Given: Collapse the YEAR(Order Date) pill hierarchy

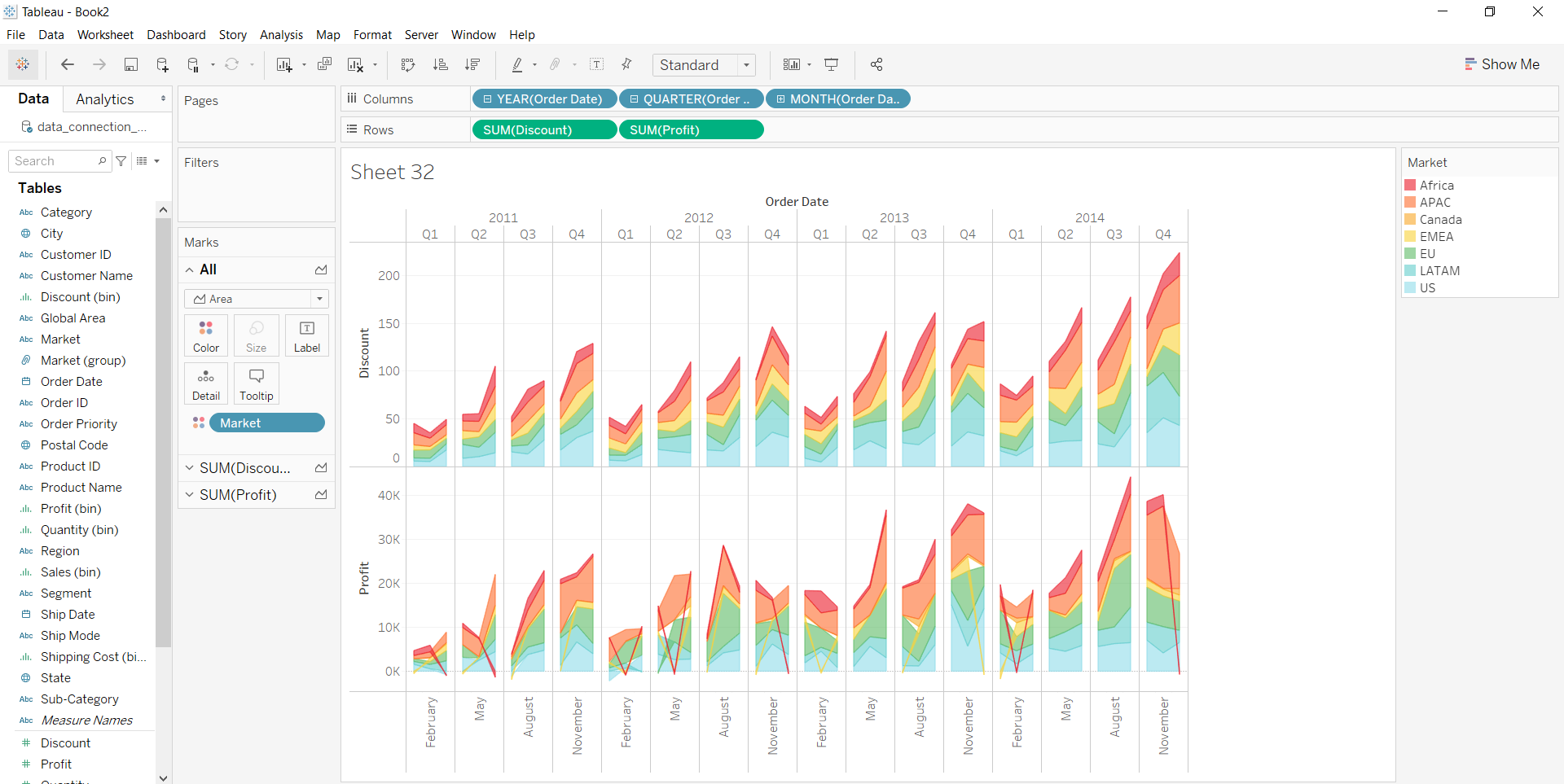Looking at the screenshot, I should click(x=487, y=99).
